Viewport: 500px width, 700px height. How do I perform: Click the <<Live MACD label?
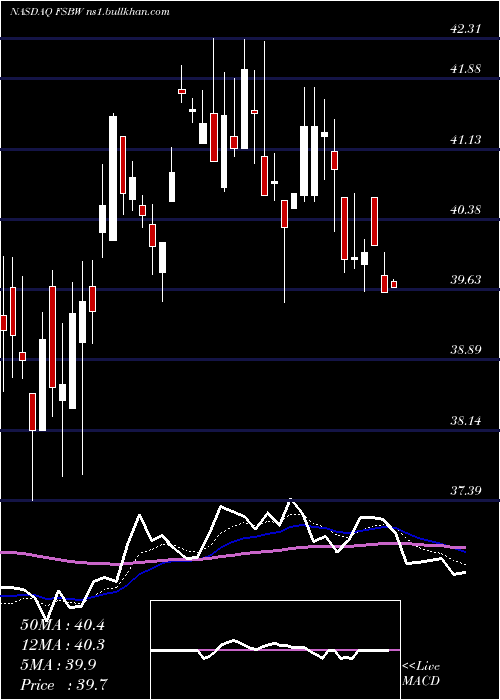[x=421, y=673]
